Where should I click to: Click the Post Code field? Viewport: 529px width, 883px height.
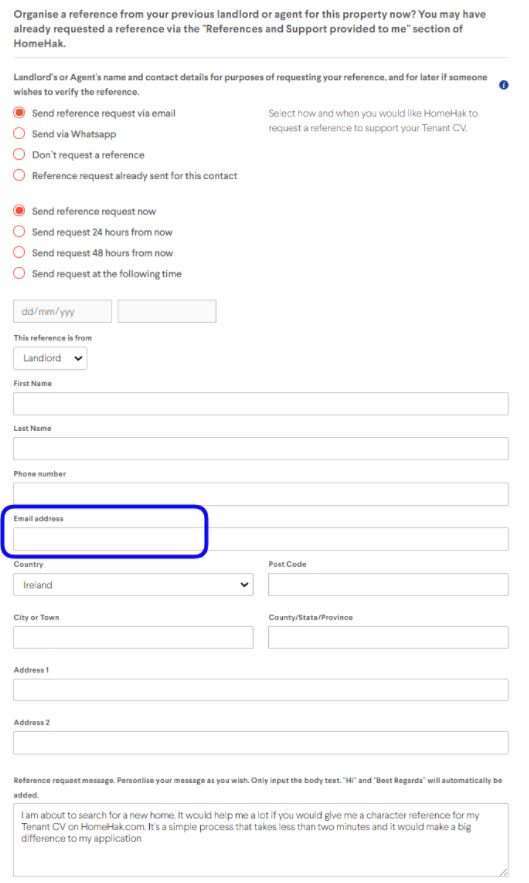pos(388,585)
